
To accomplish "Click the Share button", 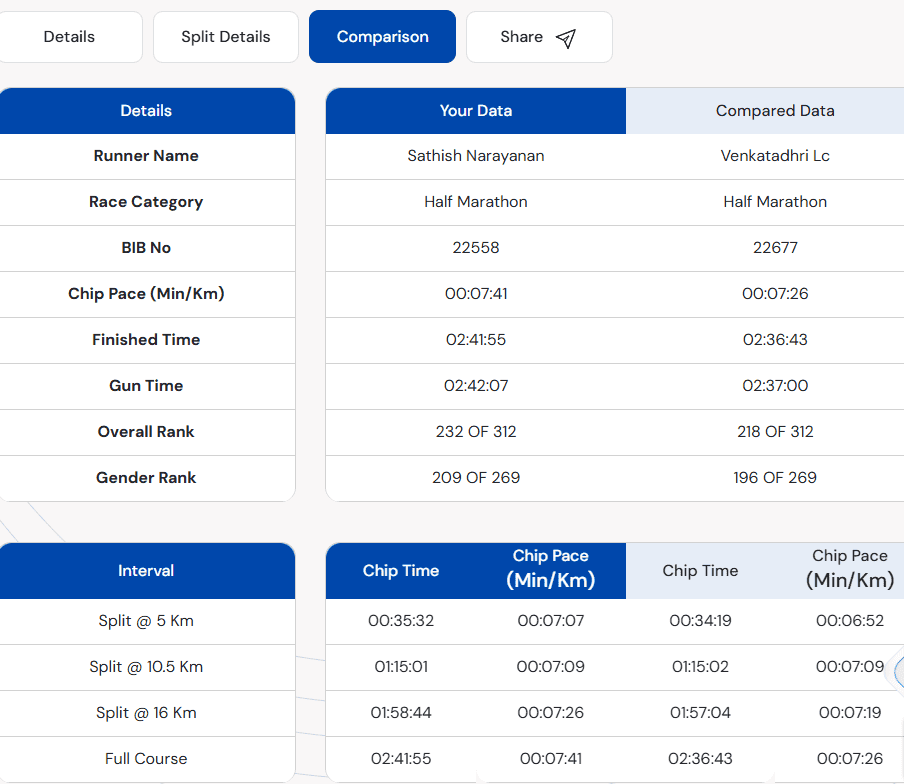I will [x=539, y=37].
